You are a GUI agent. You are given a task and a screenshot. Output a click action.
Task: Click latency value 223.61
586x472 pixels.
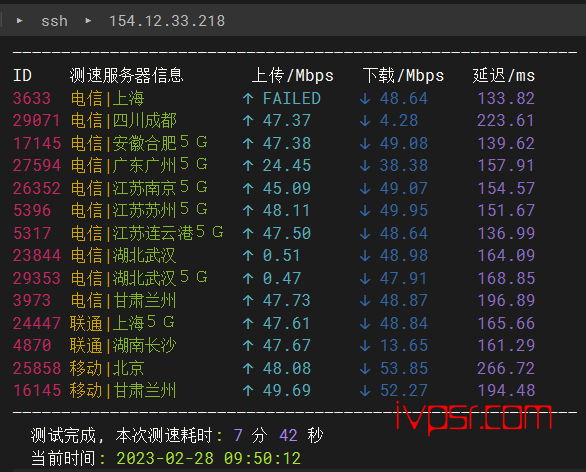coord(506,121)
